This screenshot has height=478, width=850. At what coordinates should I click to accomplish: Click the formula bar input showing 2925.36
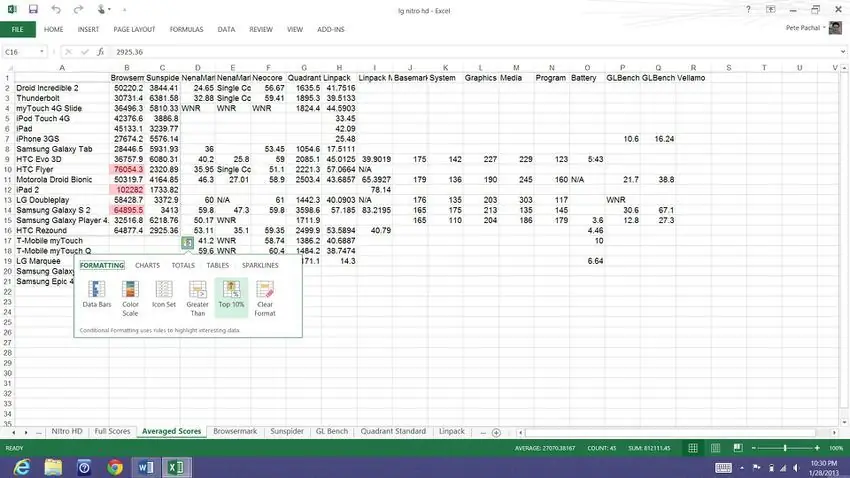pos(474,52)
